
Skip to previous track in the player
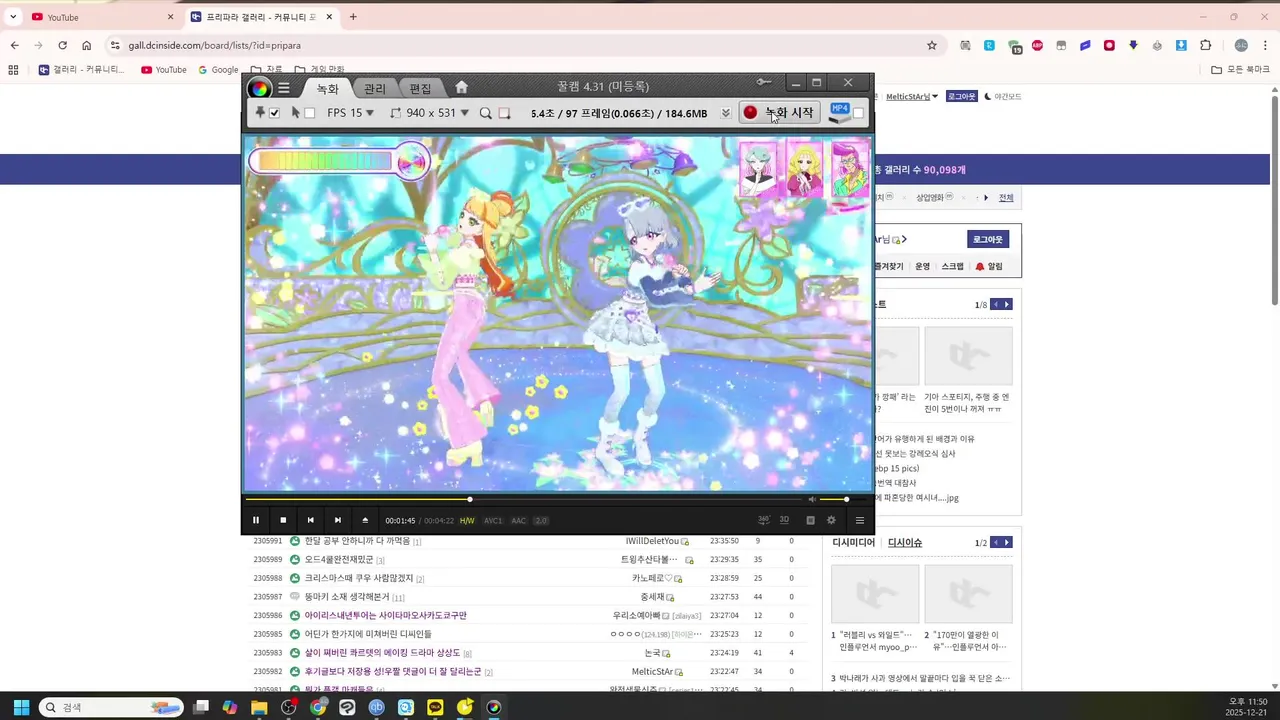[310, 520]
